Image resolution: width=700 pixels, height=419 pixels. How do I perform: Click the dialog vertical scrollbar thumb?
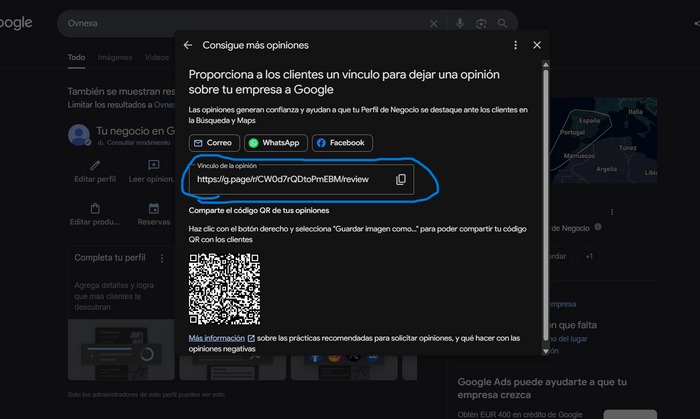(546, 205)
